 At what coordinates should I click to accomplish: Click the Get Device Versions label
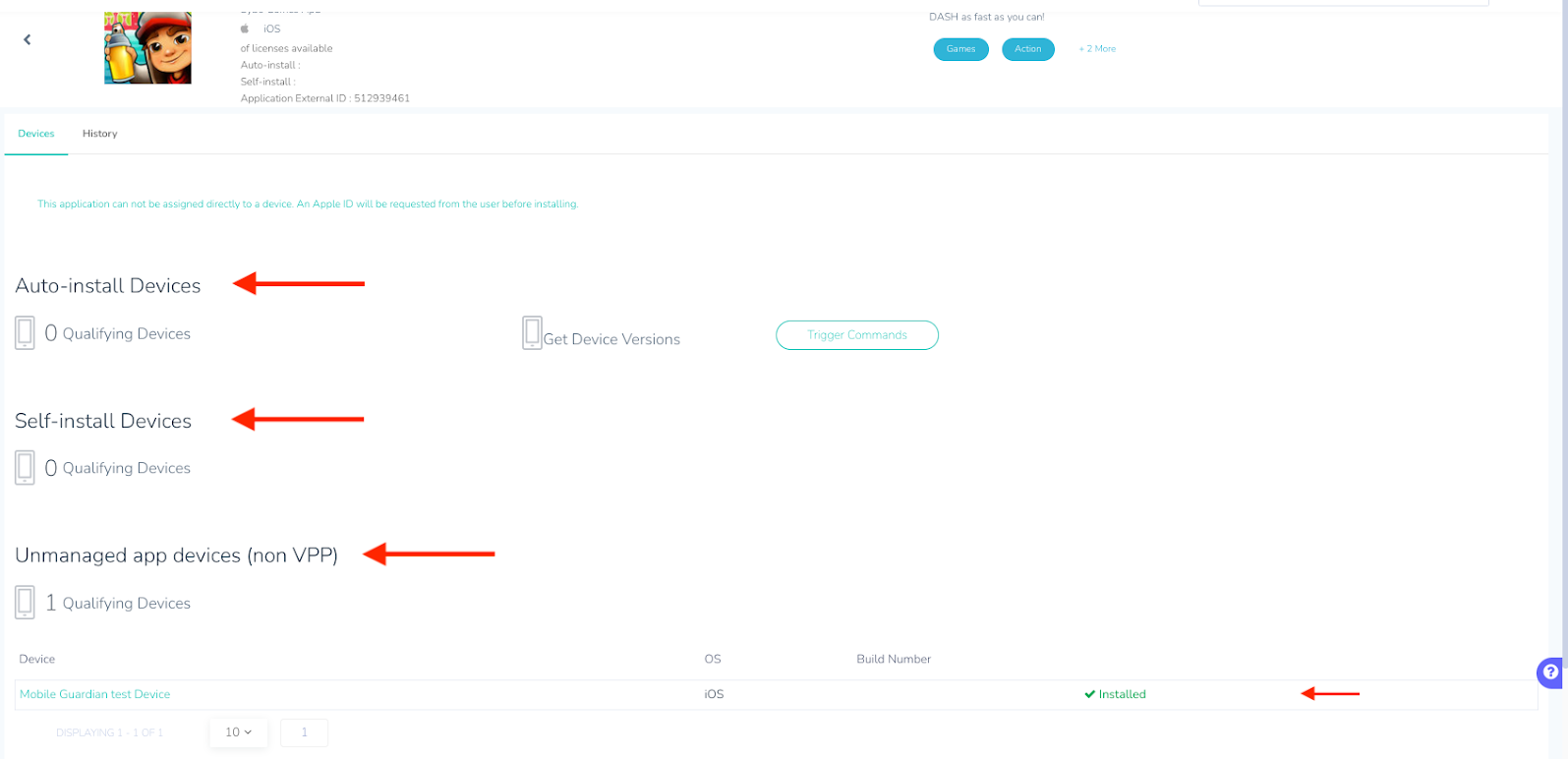pyautogui.click(x=611, y=339)
